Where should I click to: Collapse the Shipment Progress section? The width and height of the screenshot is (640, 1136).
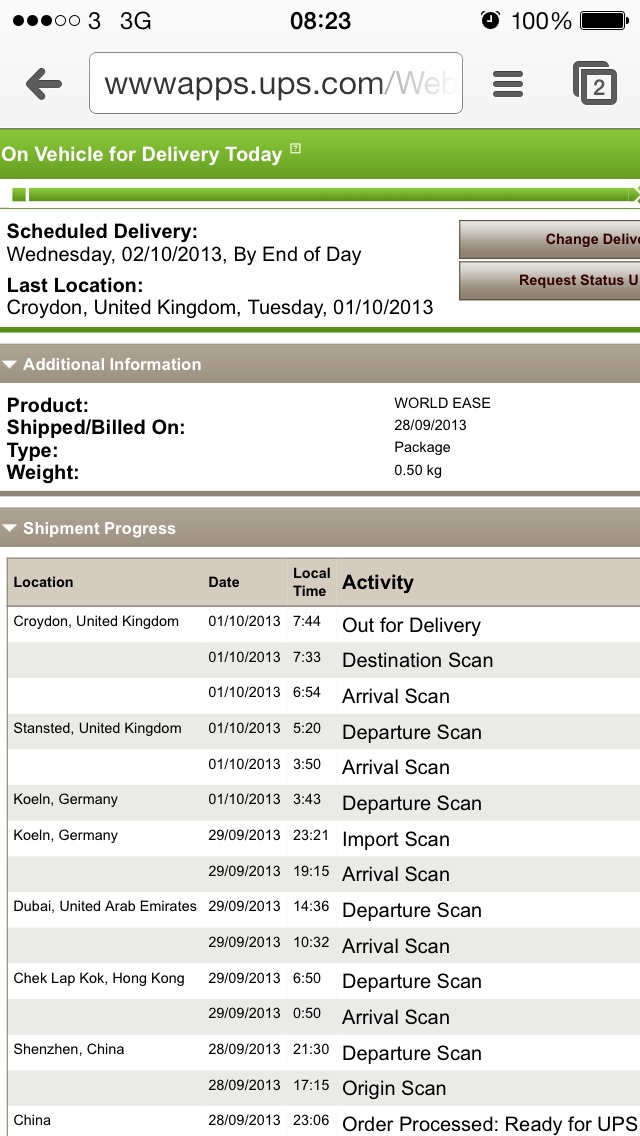tap(9, 528)
